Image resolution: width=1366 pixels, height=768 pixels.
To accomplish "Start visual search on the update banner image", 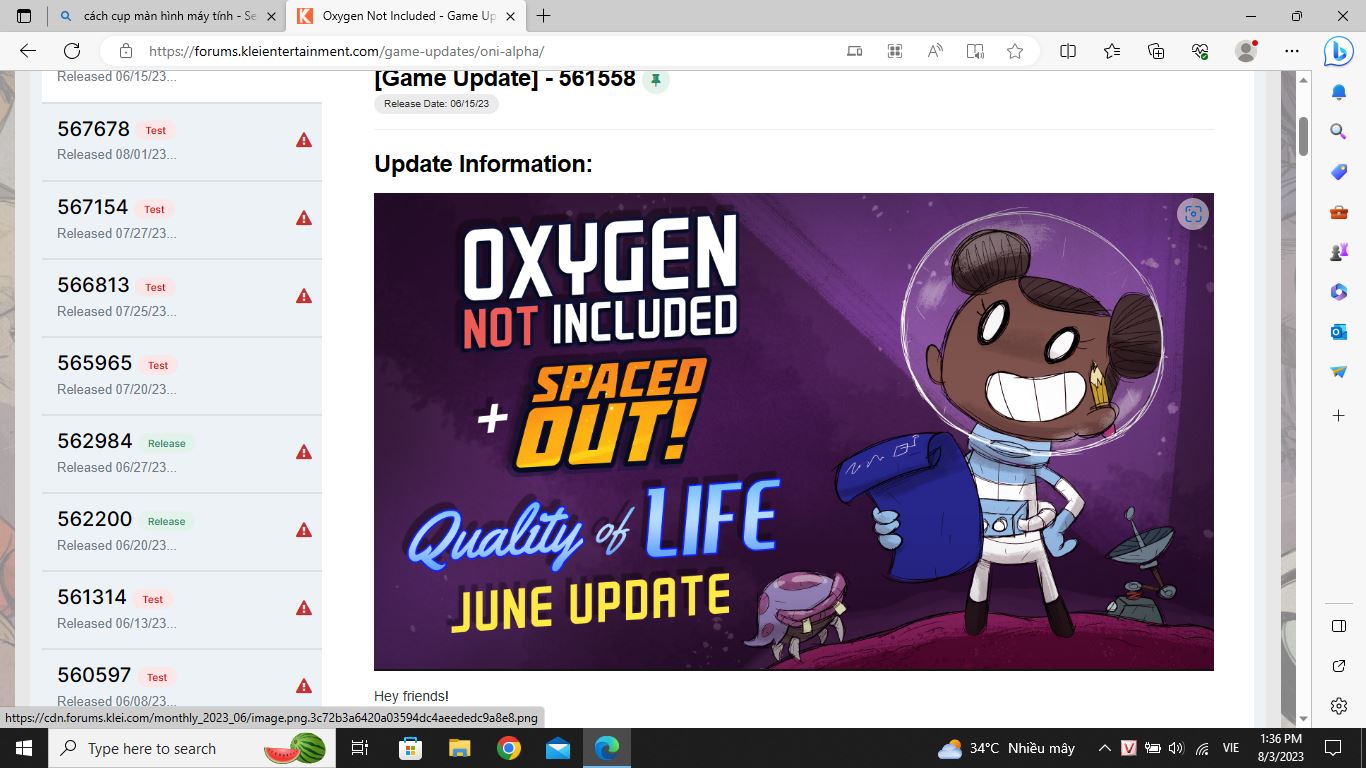I will coord(1193,214).
